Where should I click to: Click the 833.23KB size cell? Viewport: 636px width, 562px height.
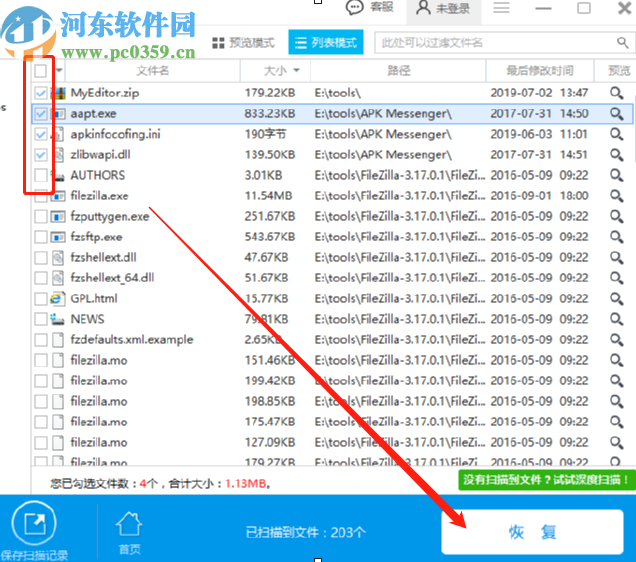270,114
